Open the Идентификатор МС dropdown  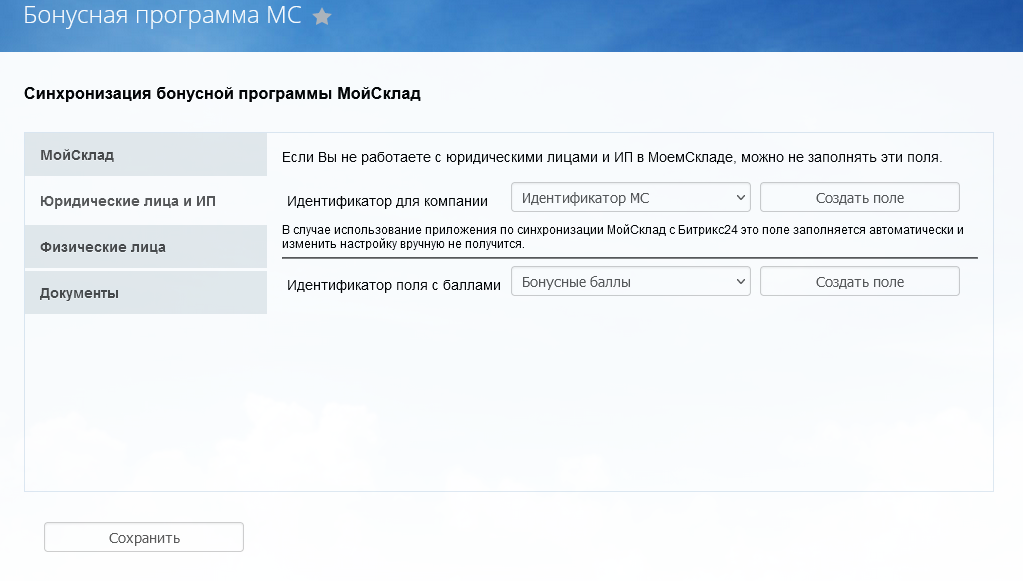pyautogui.click(x=629, y=198)
